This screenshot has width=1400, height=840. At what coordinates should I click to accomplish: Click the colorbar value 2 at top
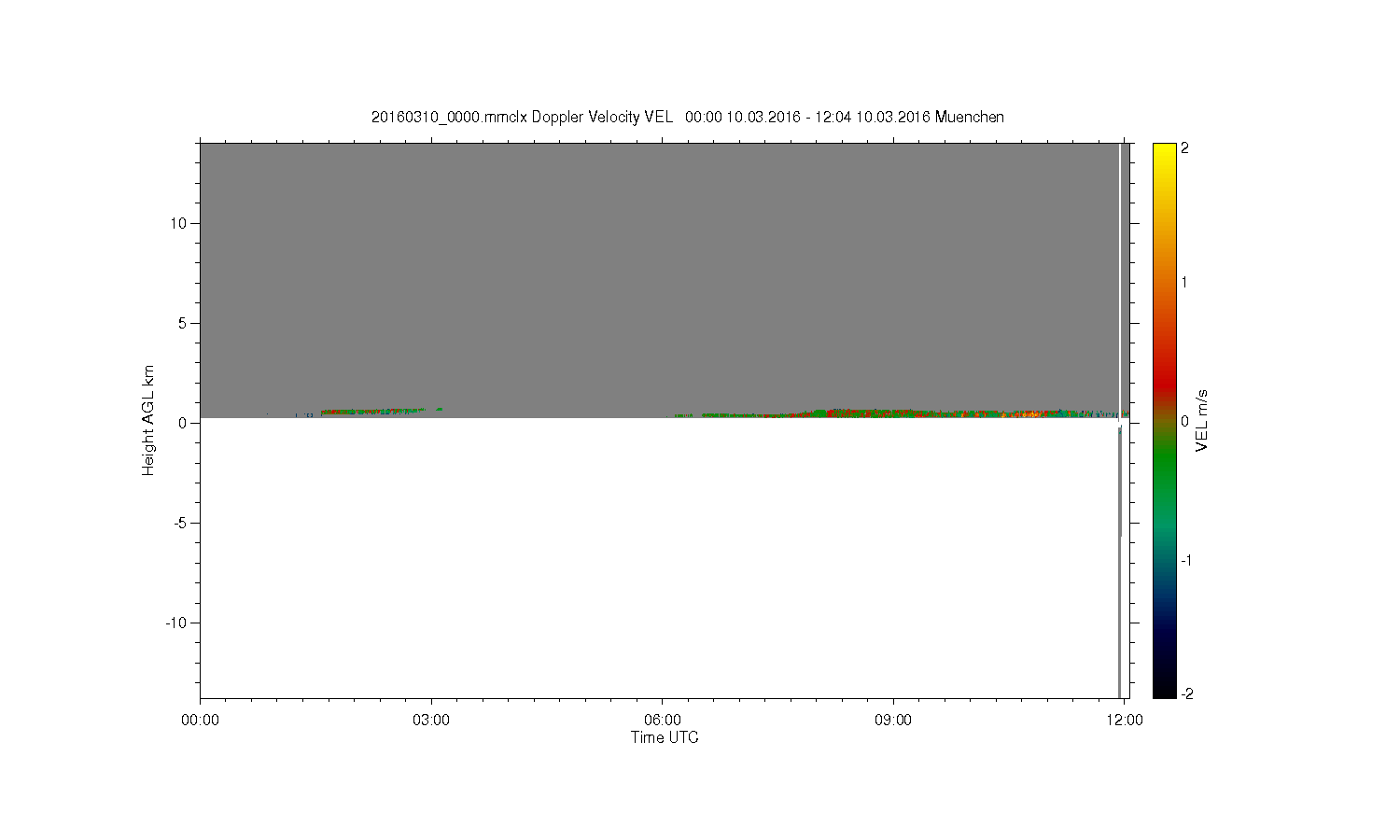1184,148
